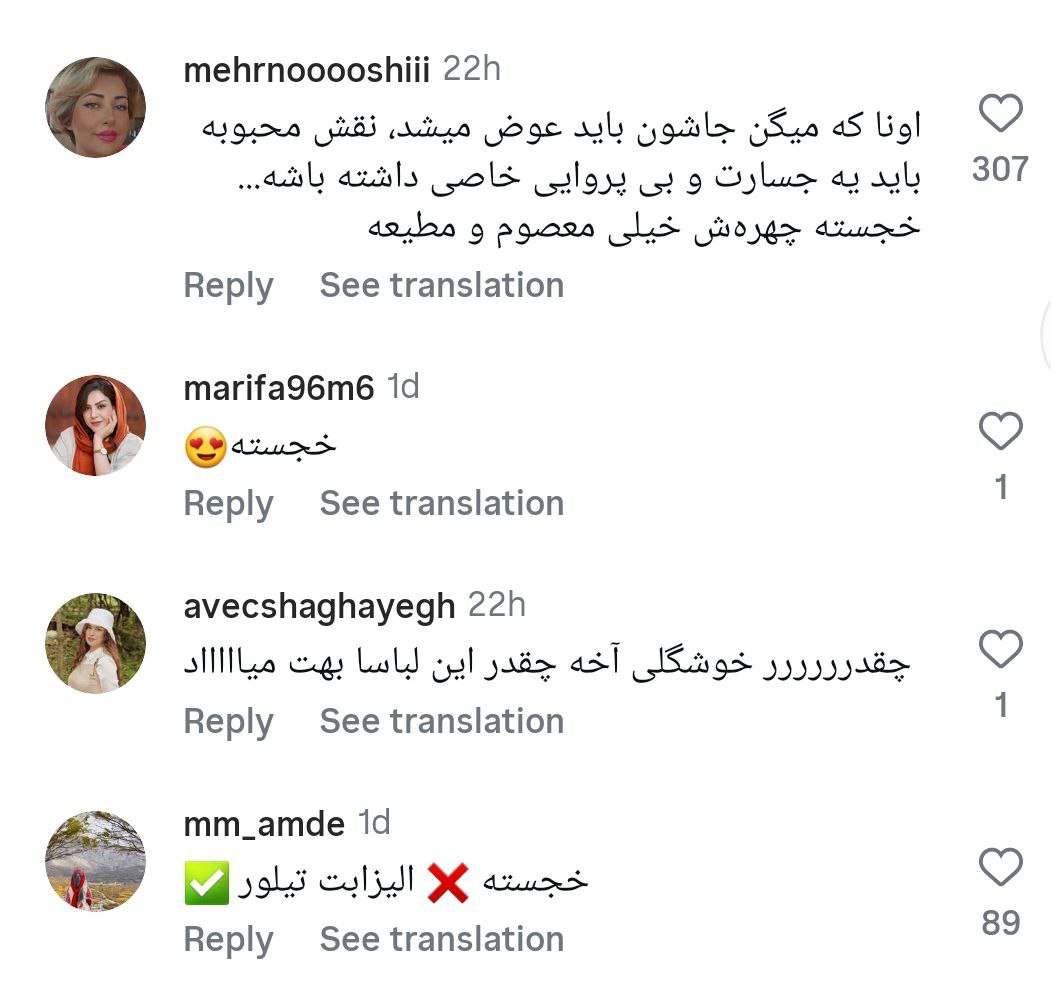Go to marifa96m6's username

coord(279,389)
